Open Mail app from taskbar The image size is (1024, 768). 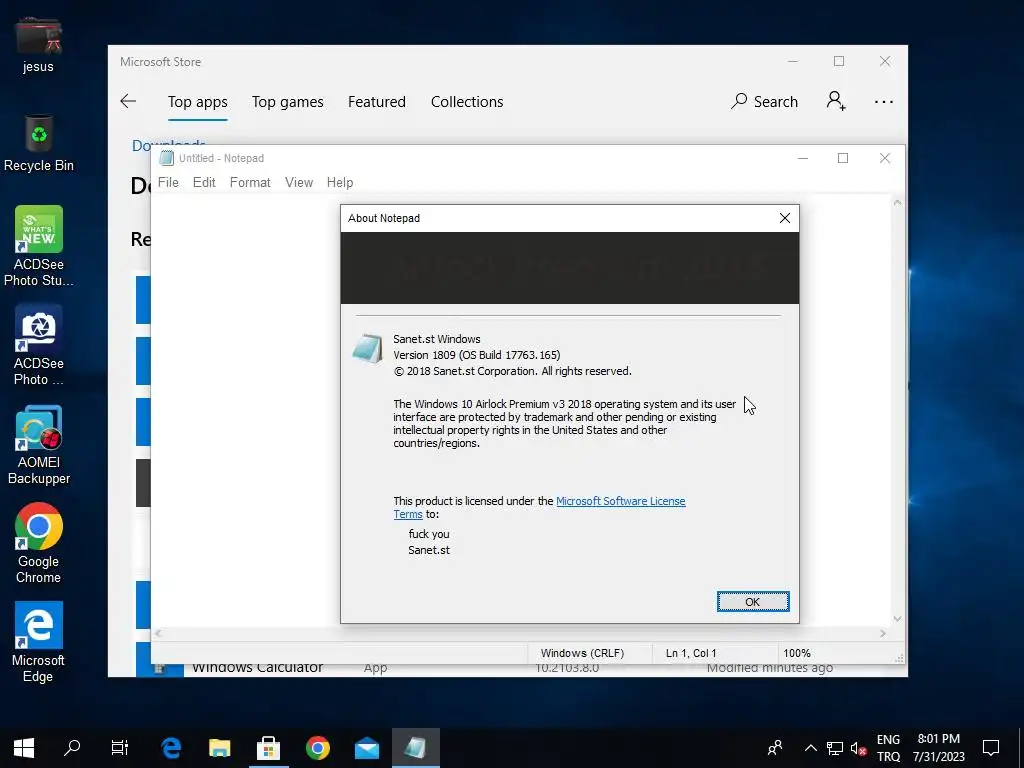[366, 748]
